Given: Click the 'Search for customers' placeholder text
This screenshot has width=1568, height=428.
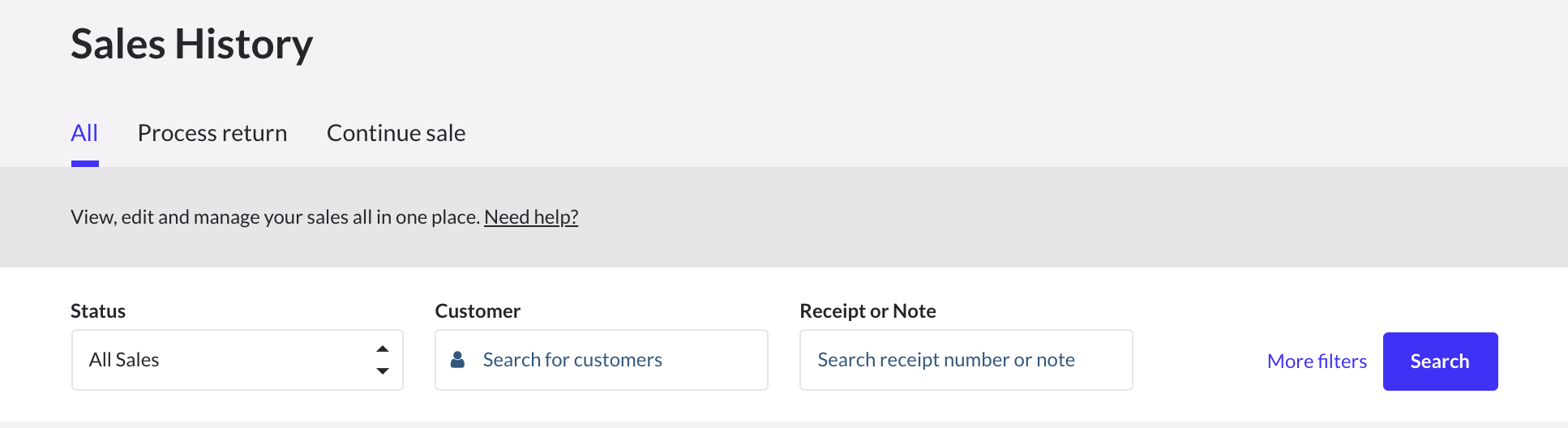Looking at the screenshot, I should [572, 360].
